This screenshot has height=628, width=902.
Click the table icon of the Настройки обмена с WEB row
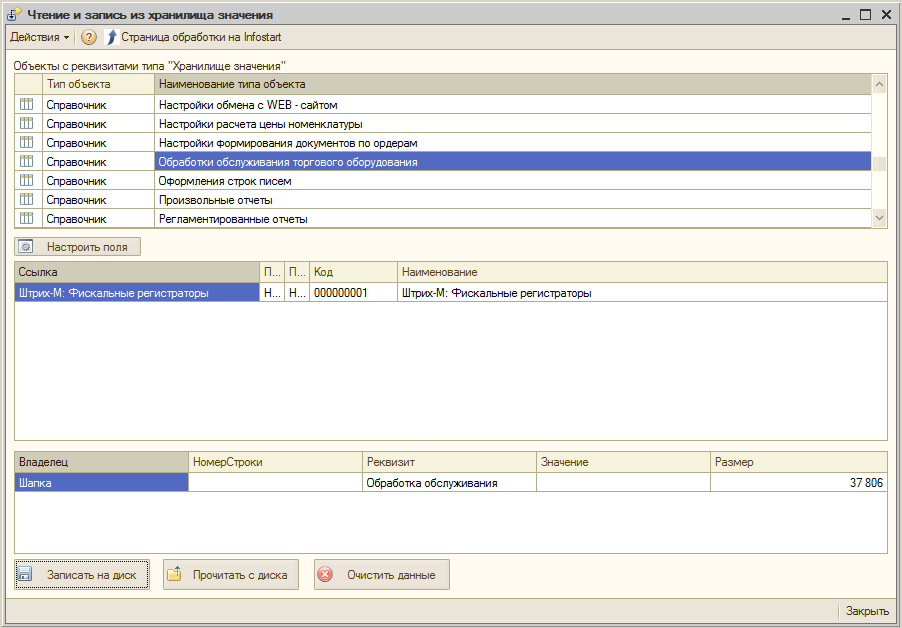[27, 105]
